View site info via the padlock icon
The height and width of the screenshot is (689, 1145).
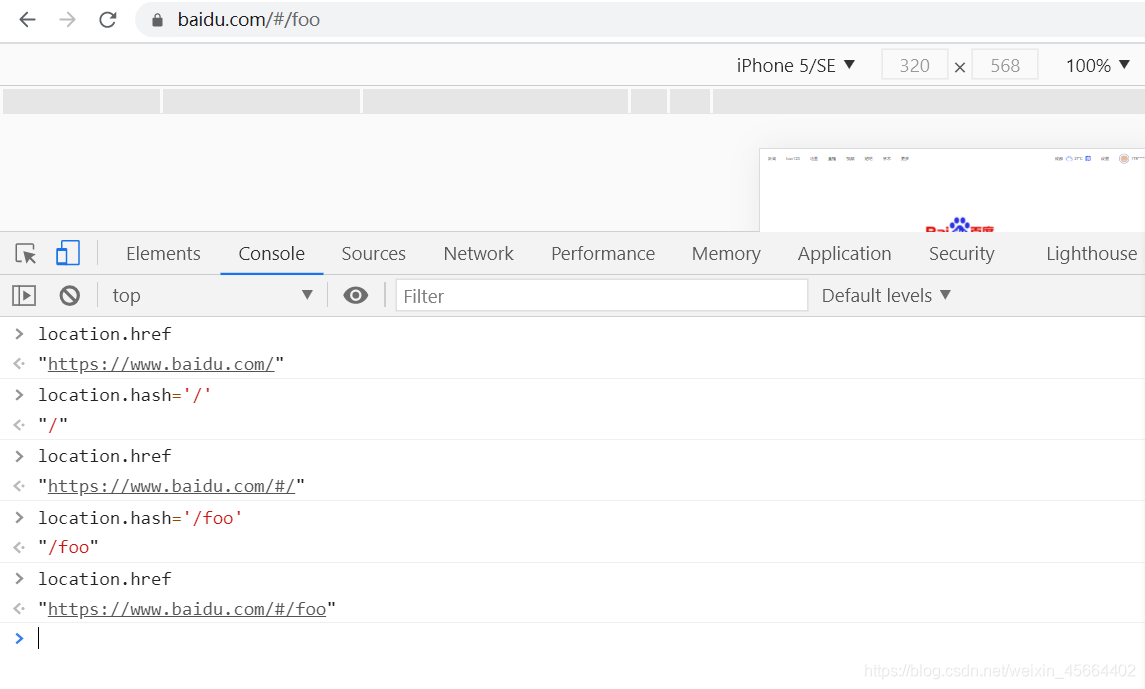tap(157, 20)
